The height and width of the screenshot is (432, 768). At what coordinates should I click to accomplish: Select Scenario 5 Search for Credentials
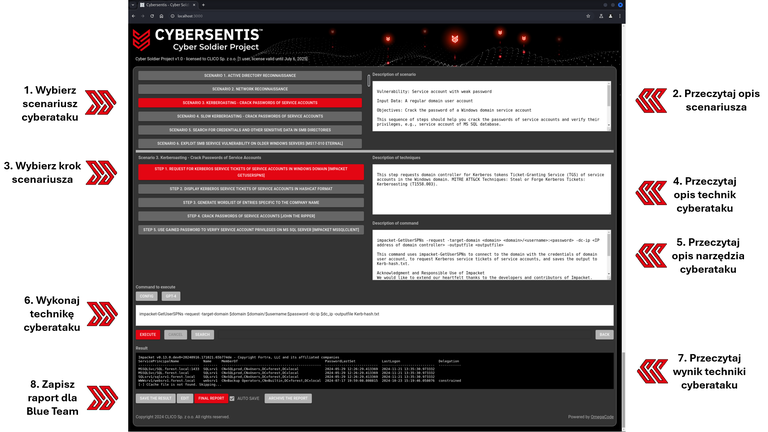click(250, 130)
